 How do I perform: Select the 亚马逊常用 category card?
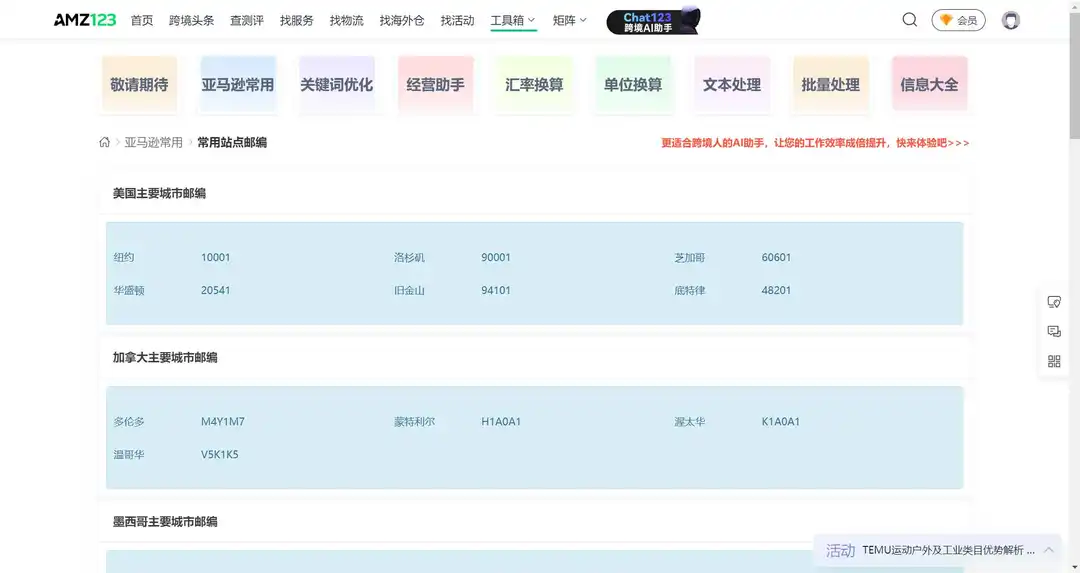(238, 84)
